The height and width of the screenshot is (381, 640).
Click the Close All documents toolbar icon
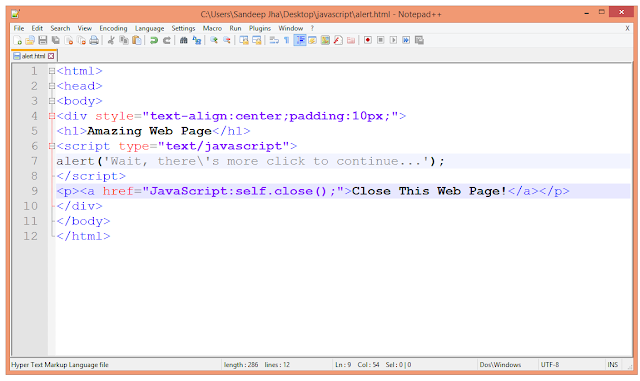coord(81,40)
